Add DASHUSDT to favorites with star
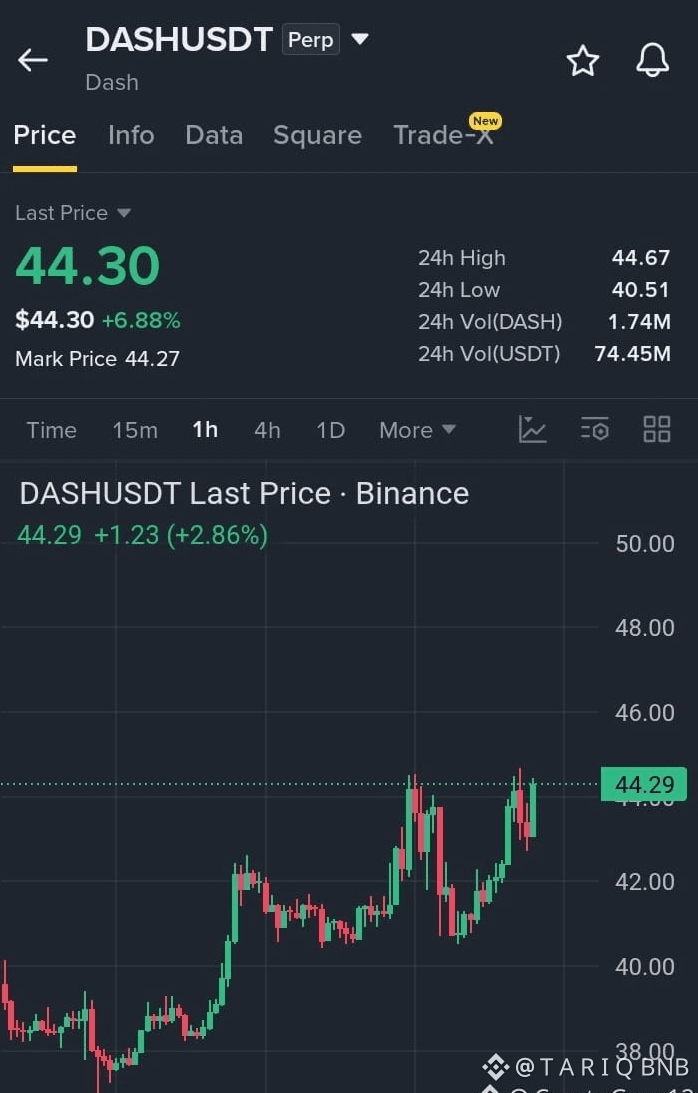 coord(582,61)
